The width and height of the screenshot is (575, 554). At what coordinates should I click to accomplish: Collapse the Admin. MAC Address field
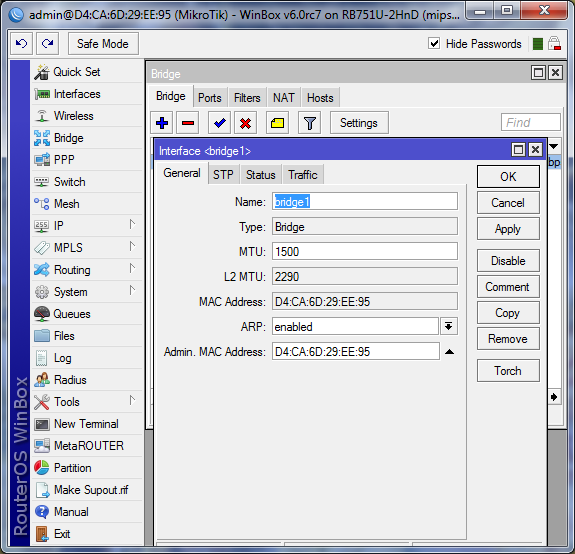(x=449, y=352)
